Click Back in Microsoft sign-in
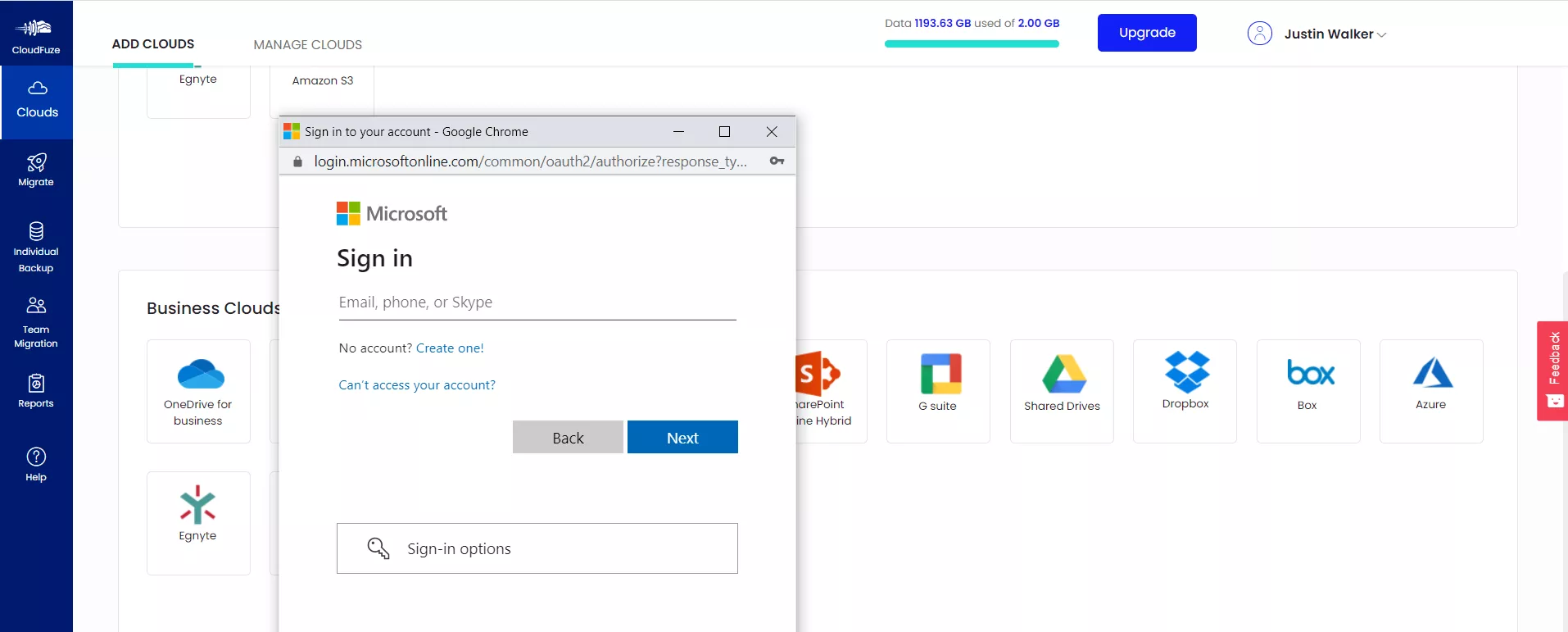 point(568,438)
